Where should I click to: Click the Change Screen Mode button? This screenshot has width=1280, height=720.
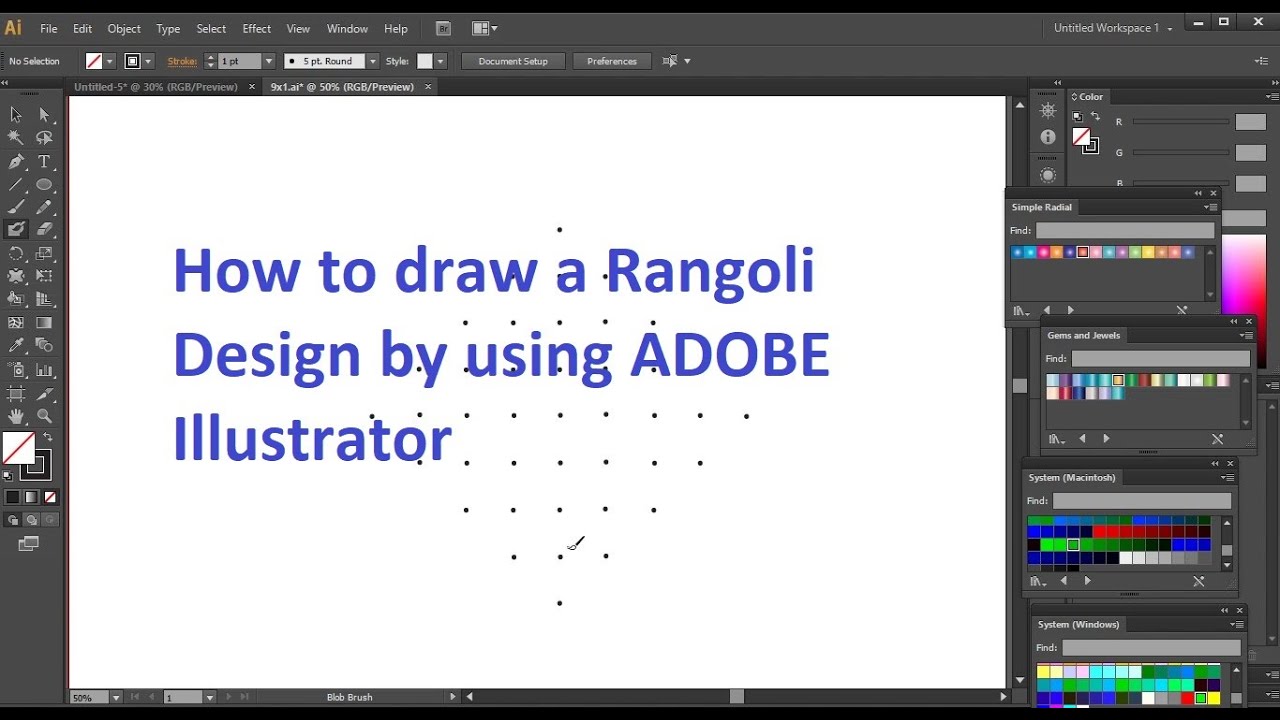click(29, 544)
